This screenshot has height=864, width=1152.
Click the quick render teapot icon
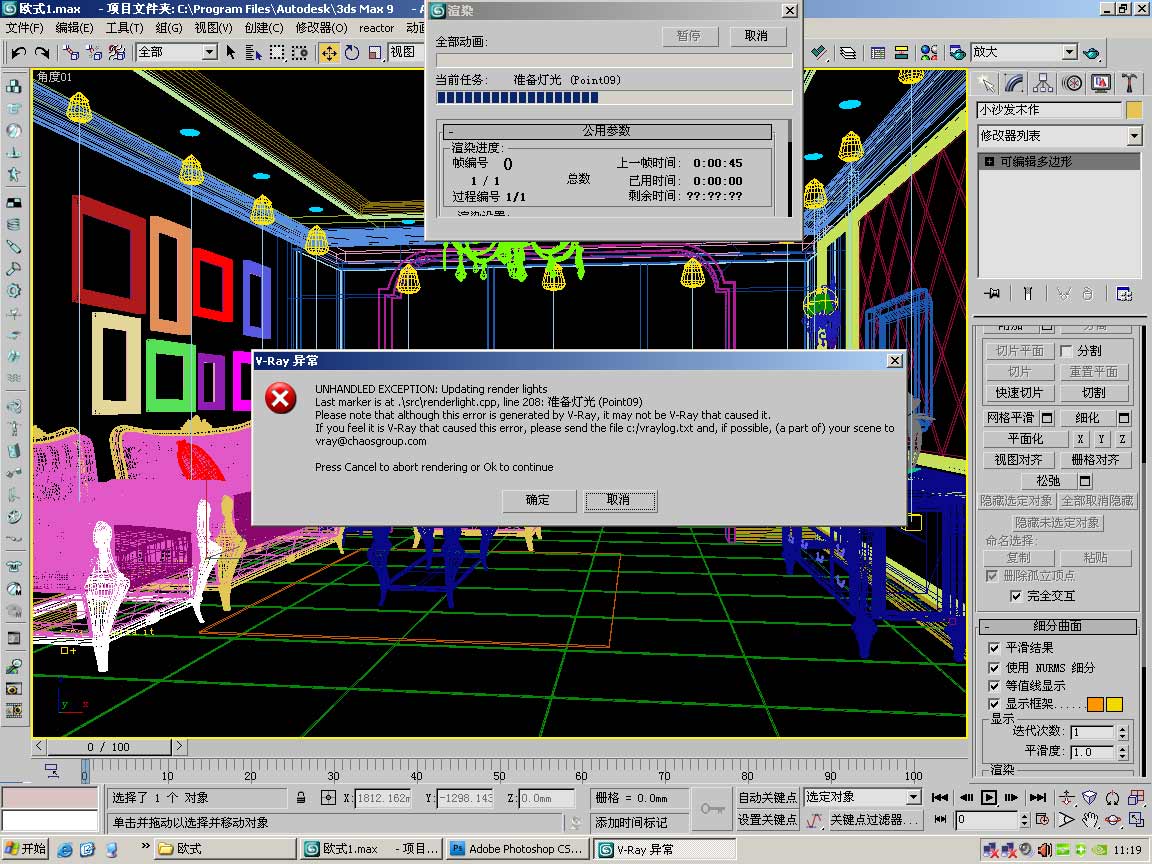tap(1091, 52)
